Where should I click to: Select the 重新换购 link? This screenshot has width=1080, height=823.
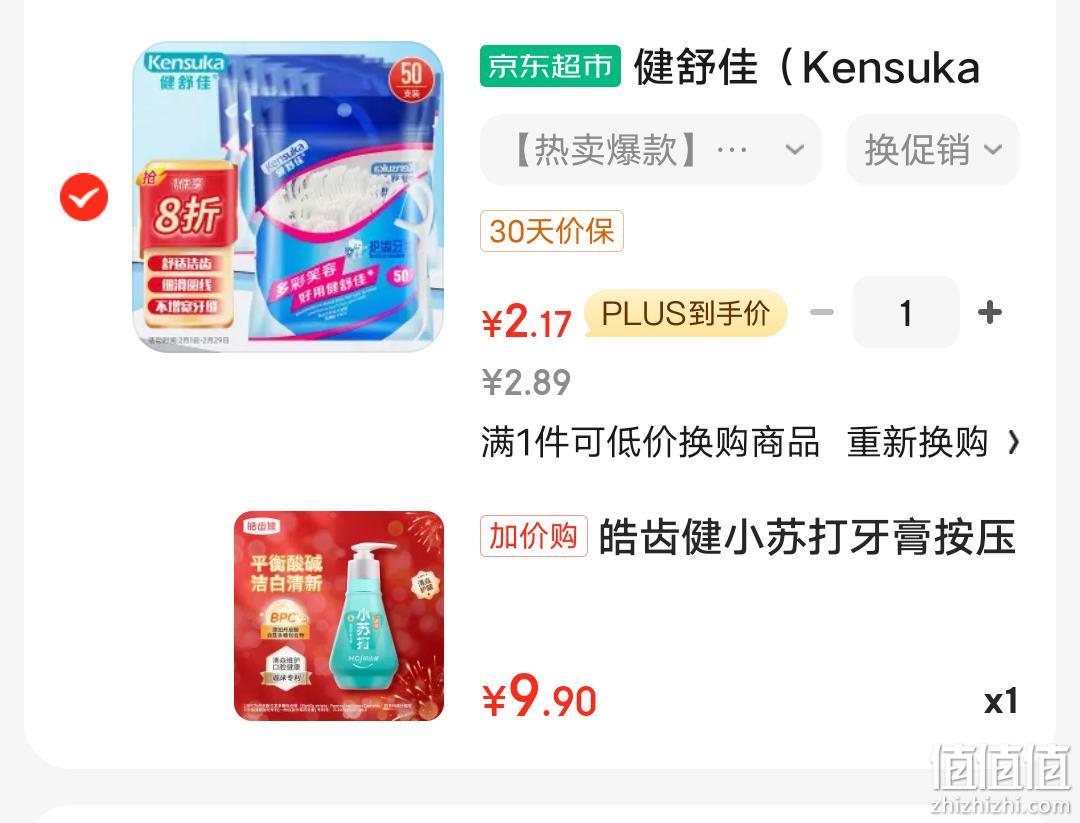[917, 442]
